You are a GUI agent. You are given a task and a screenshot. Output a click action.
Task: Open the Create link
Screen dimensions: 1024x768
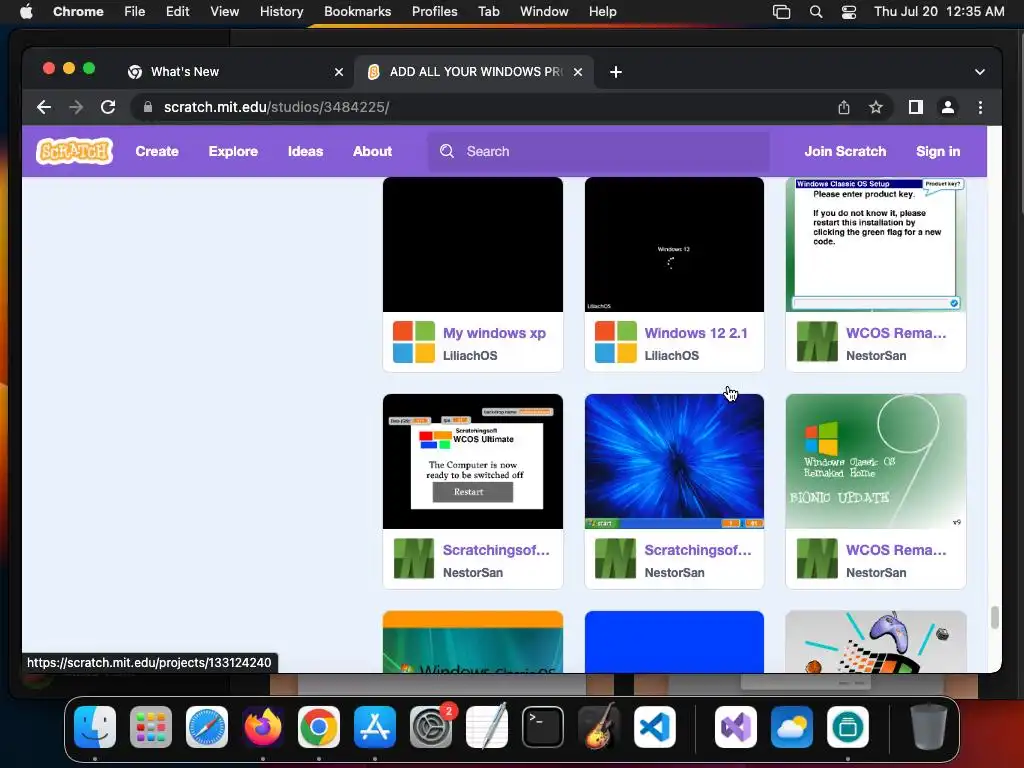click(x=157, y=152)
